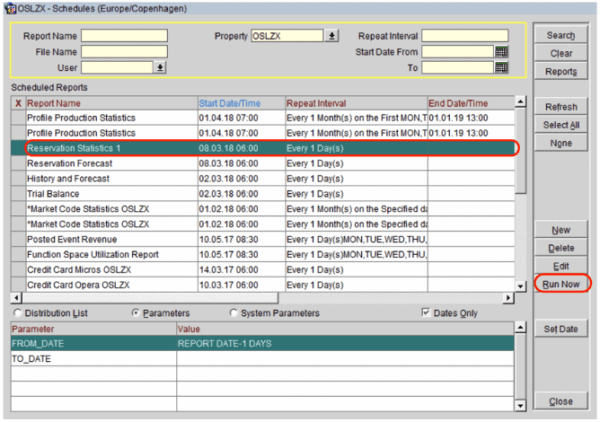The height and width of the screenshot is (422, 600).
Task: Toggle the Dates Only checkbox
Action: pyautogui.click(x=426, y=313)
